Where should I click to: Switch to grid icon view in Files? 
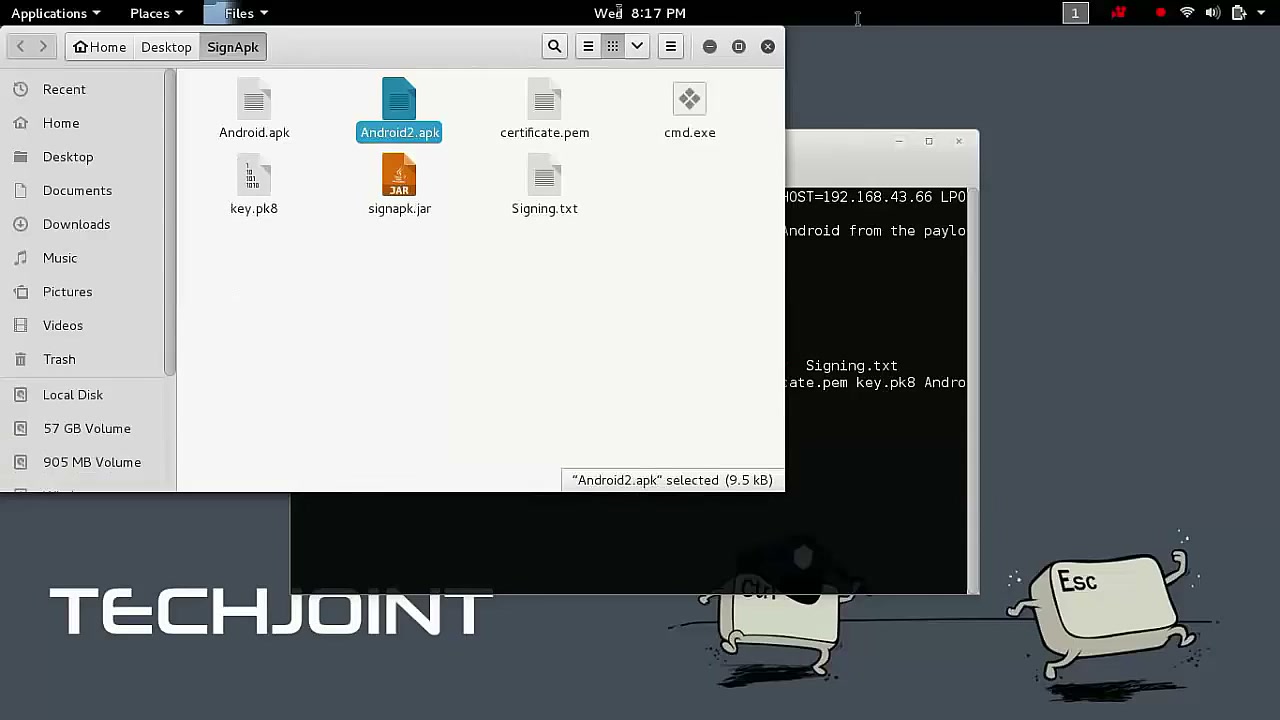click(612, 46)
